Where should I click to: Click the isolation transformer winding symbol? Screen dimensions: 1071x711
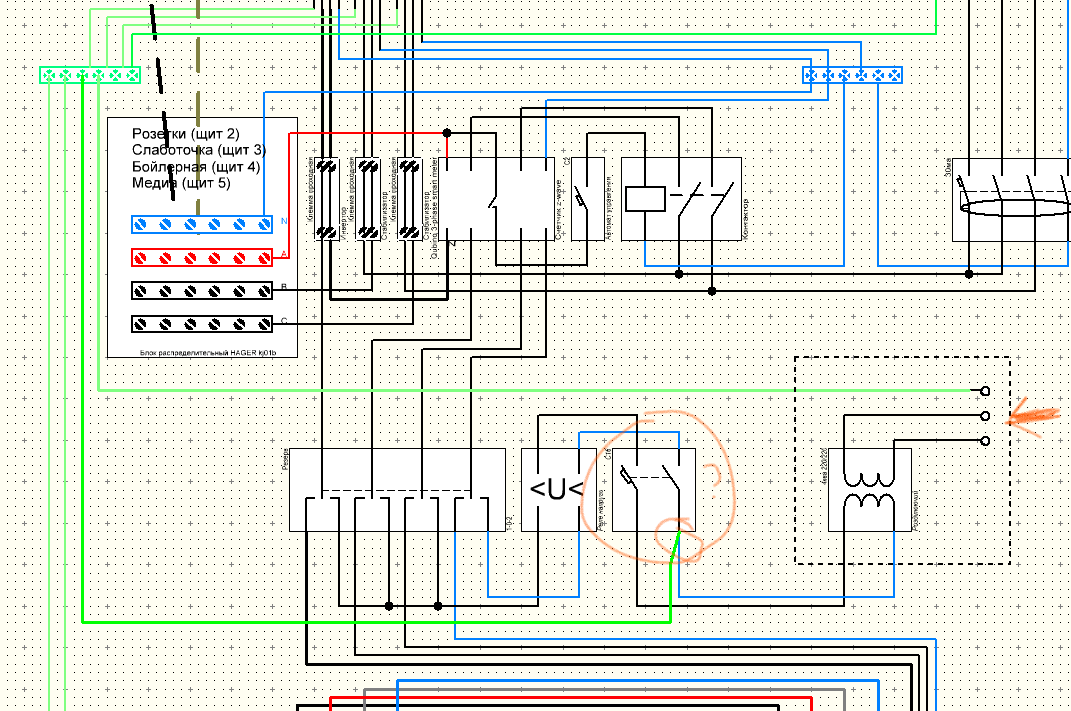coord(870,490)
